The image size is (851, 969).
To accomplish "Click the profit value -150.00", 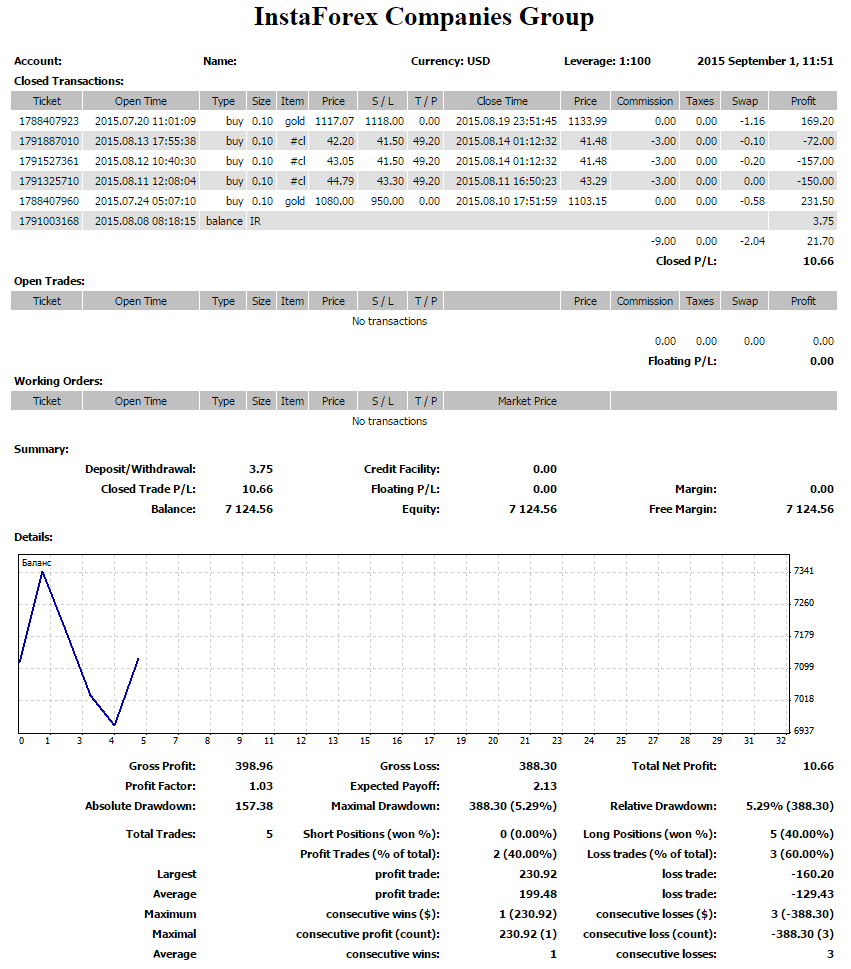I will 816,181.
